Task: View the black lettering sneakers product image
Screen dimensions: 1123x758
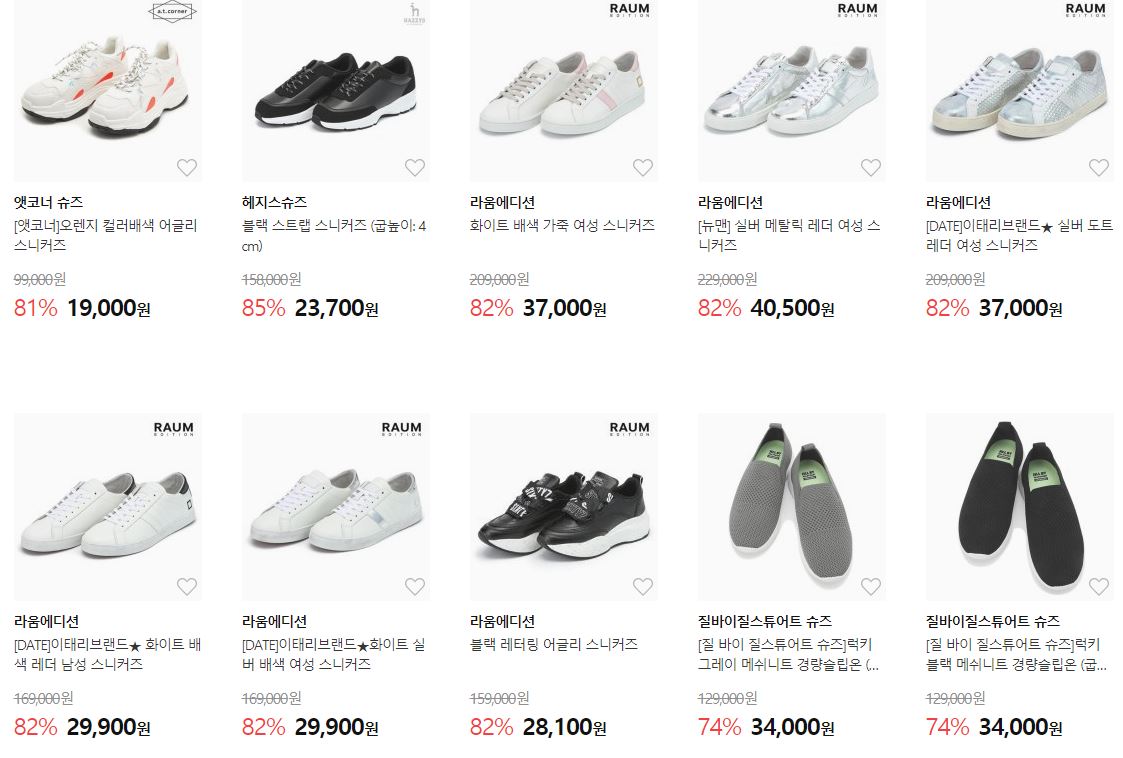Action: pyautogui.click(x=564, y=507)
